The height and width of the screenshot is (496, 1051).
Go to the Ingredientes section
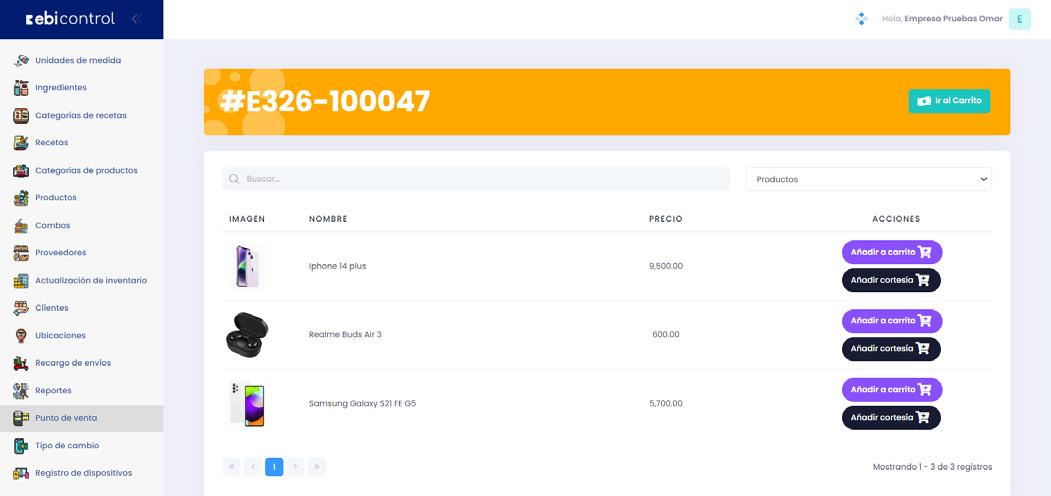(60, 88)
